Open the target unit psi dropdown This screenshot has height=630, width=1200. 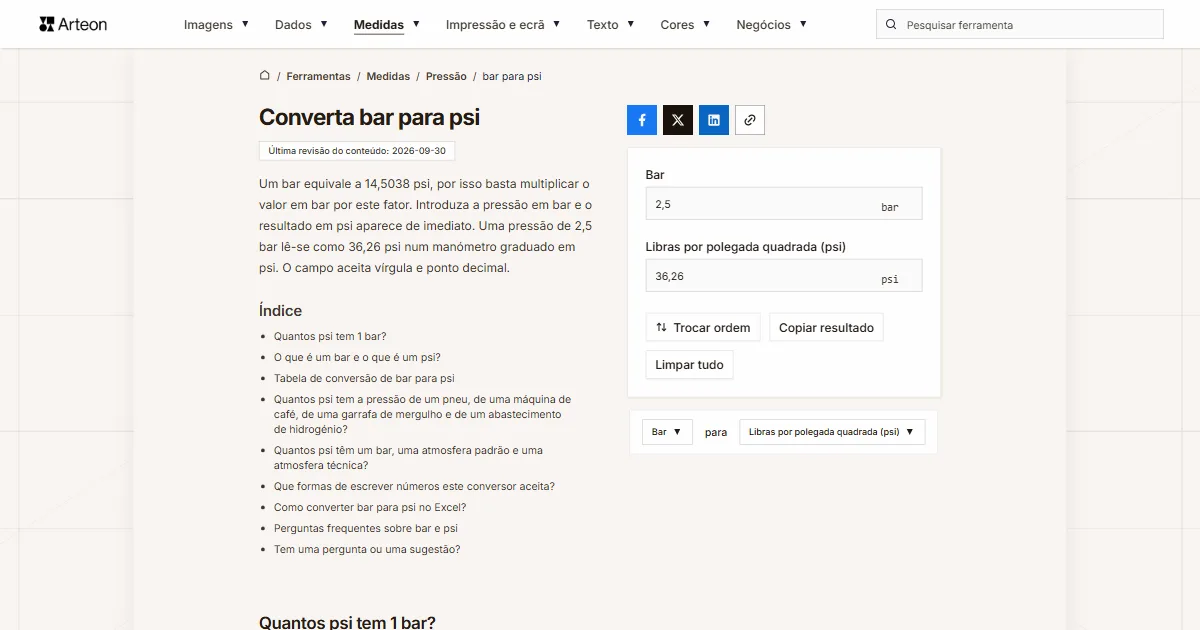(832, 432)
